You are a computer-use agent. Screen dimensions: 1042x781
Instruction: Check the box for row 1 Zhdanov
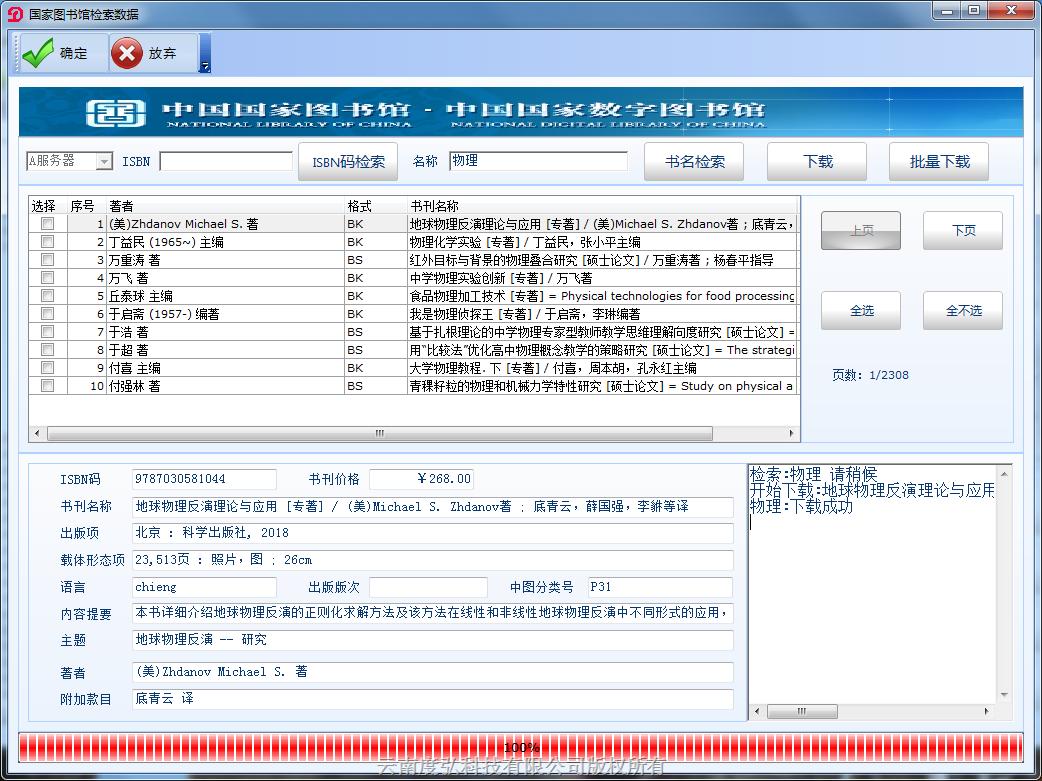pyautogui.click(x=47, y=224)
